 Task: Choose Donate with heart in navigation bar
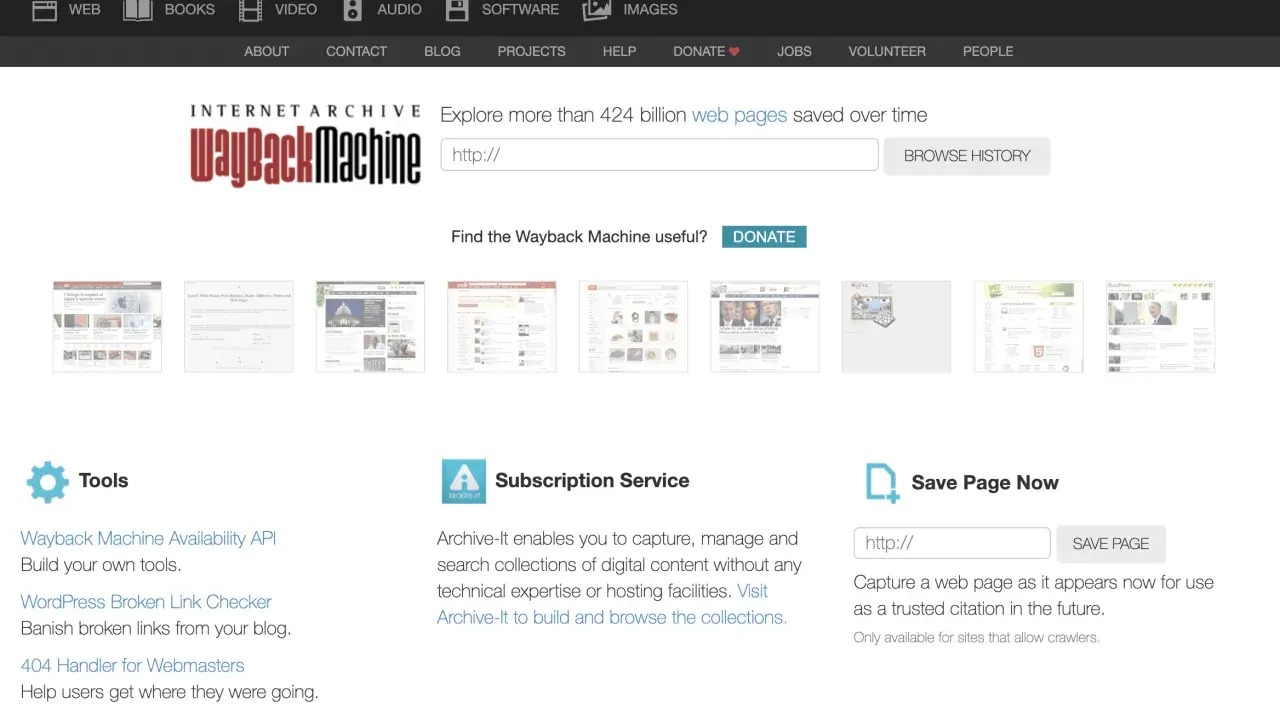pos(706,51)
